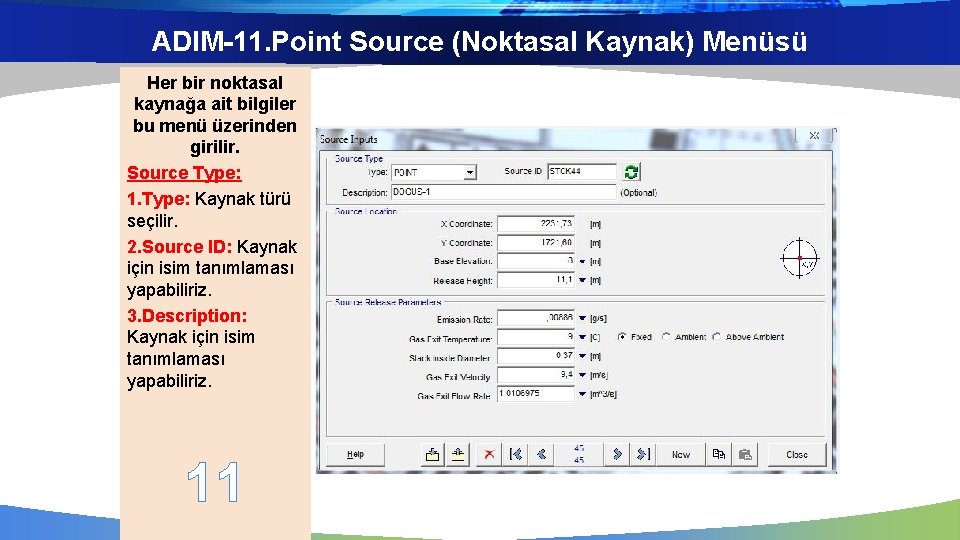Close the Source Inputs dialog via X
The image size is (960, 540).
pos(814,135)
